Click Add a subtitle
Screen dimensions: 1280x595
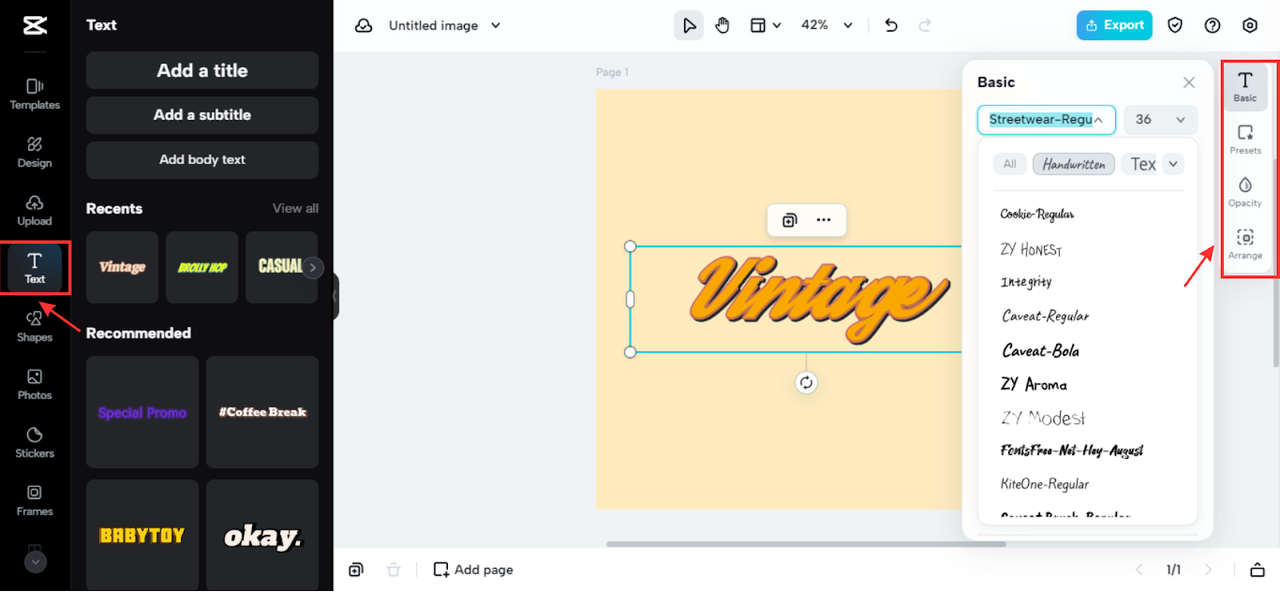pos(202,115)
